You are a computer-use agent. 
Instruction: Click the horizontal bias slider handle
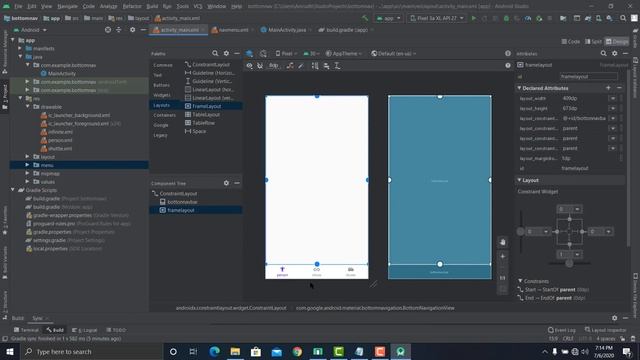[x=569, y=264]
